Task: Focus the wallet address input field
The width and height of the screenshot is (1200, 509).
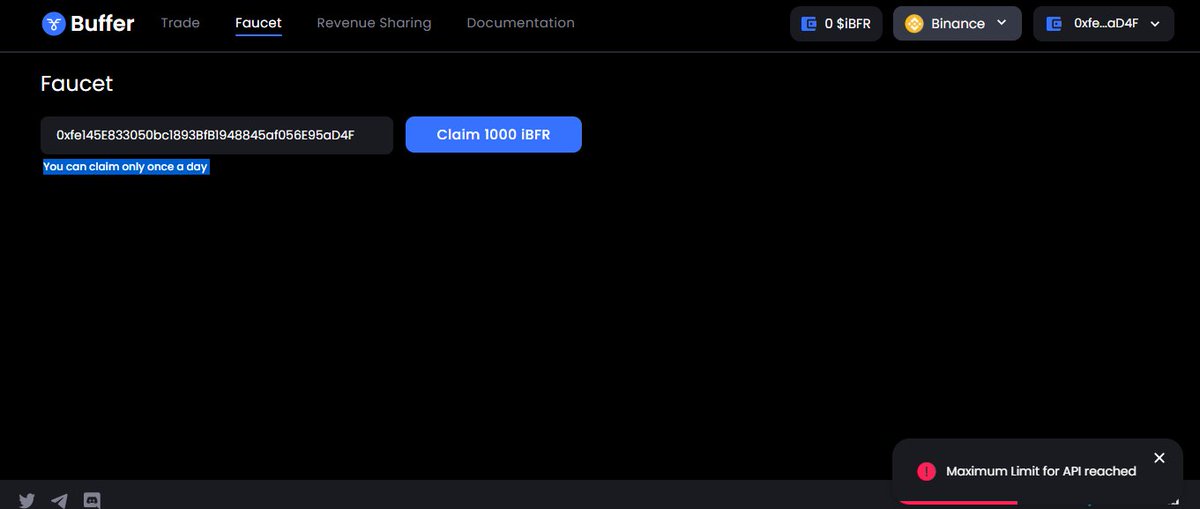Action: [216, 135]
